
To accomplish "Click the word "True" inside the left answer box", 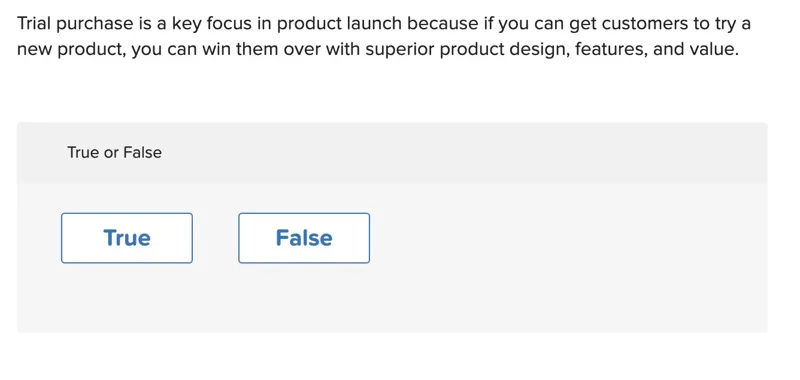I will 127,238.
